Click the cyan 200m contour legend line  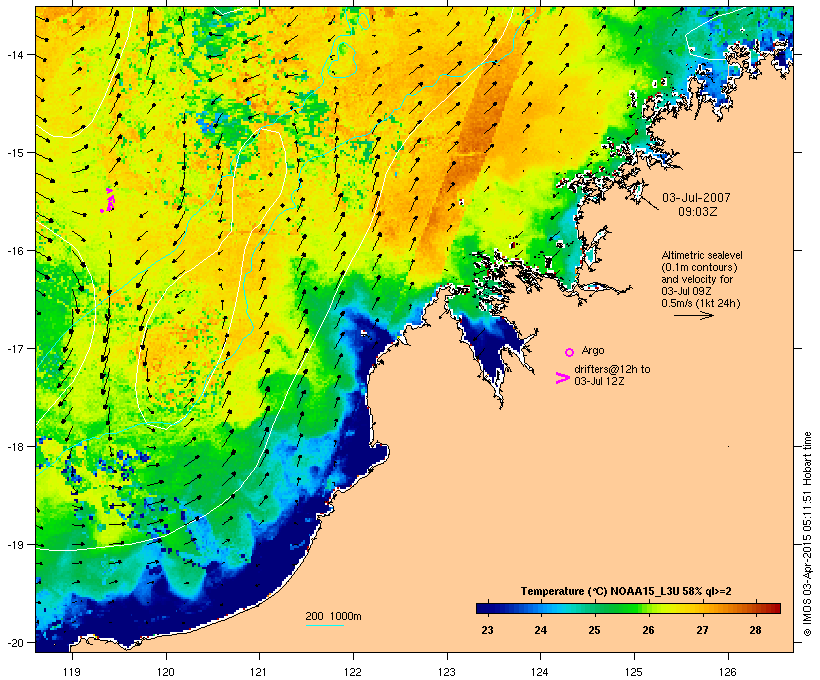click(324, 625)
